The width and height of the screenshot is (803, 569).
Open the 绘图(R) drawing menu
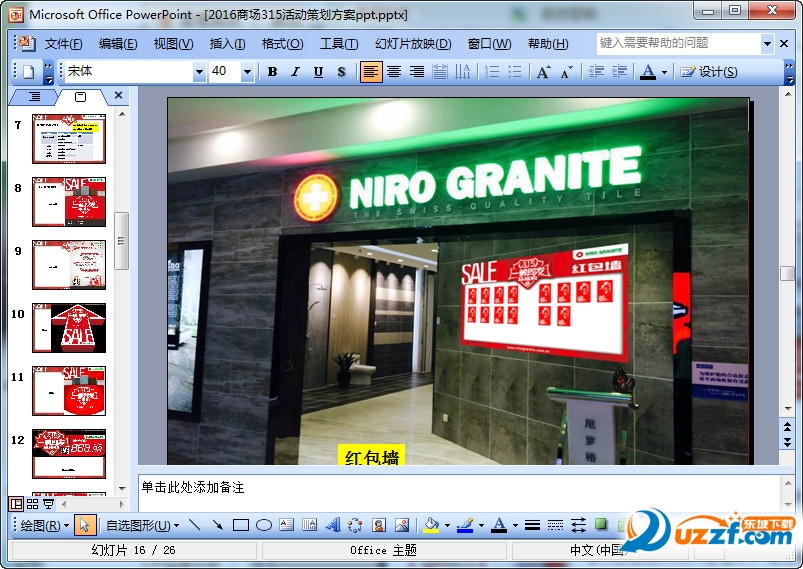pyautogui.click(x=44, y=525)
